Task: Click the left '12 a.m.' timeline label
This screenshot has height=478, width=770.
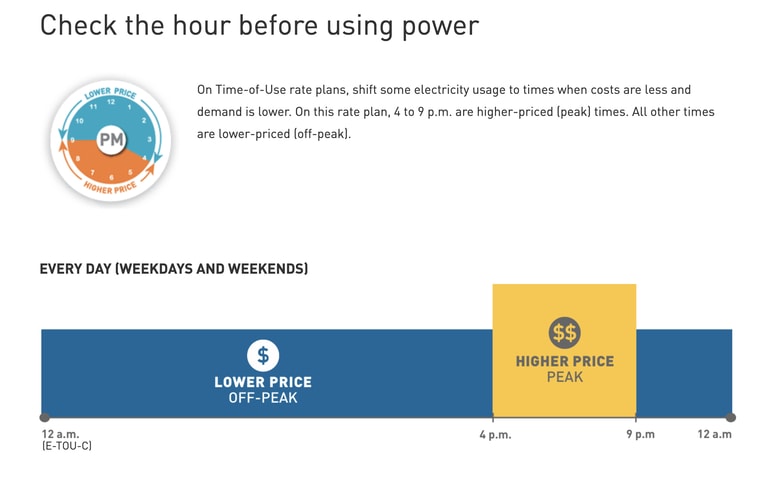Action: tap(60, 435)
